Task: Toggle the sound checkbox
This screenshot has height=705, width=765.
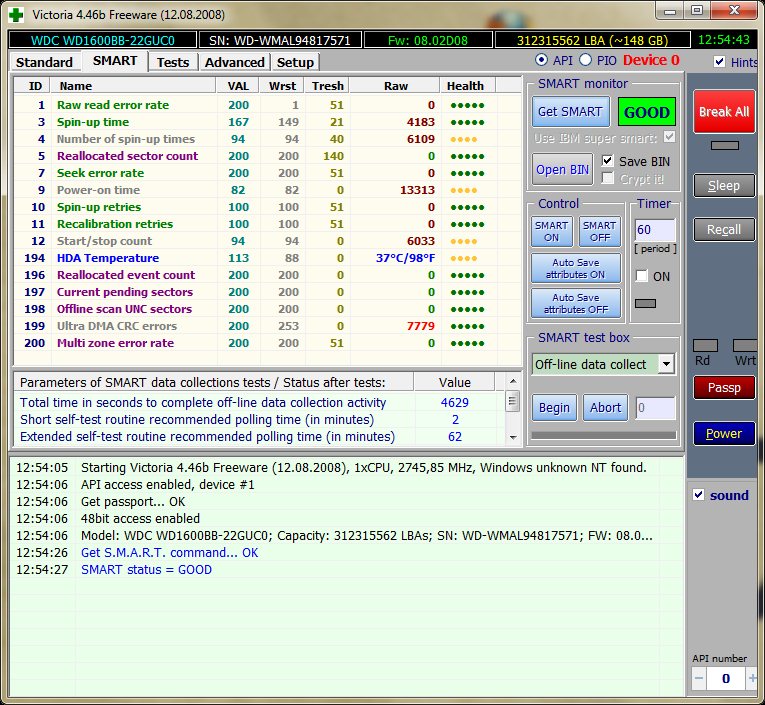Action: click(x=698, y=495)
